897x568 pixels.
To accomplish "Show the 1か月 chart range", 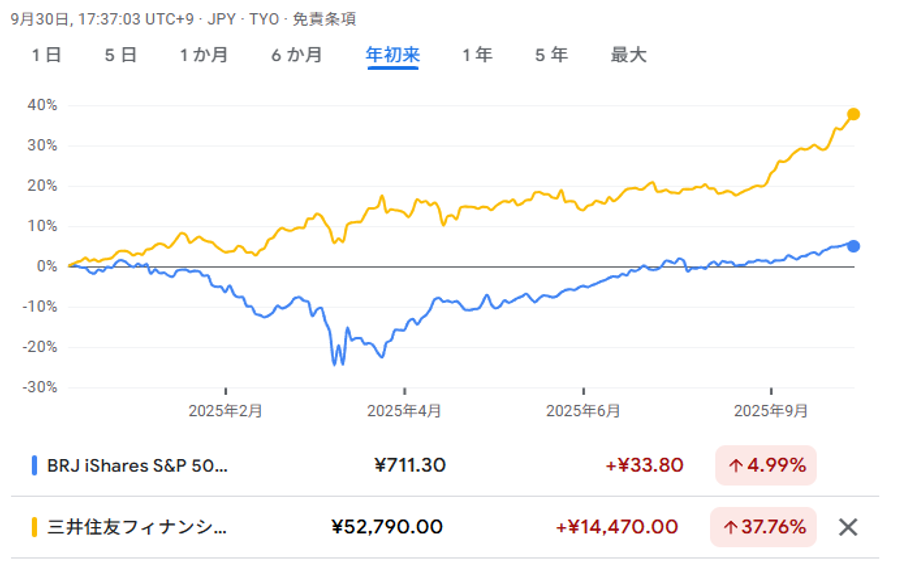I will tap(203, 55).
